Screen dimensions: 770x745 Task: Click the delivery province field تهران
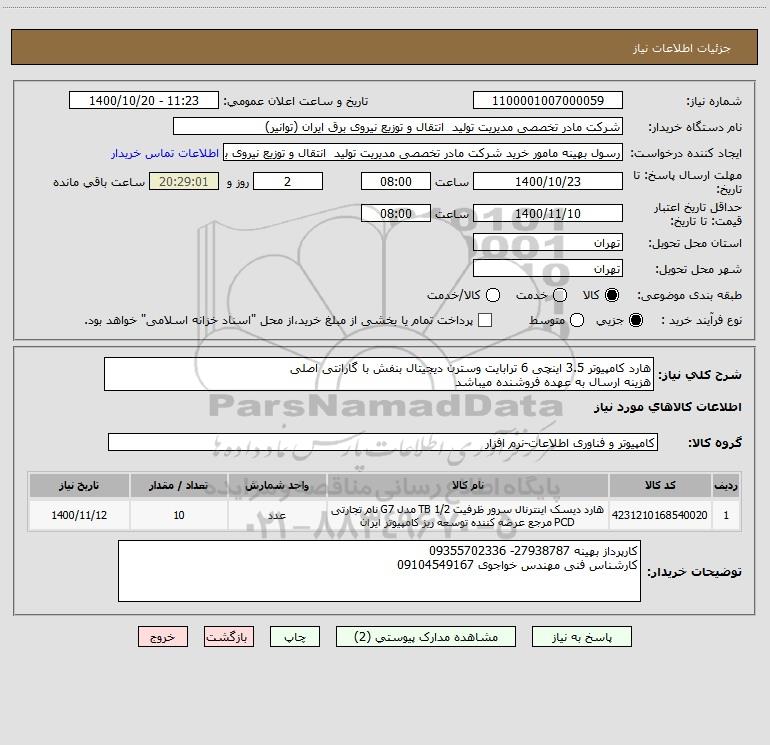[x=548, y=242]
